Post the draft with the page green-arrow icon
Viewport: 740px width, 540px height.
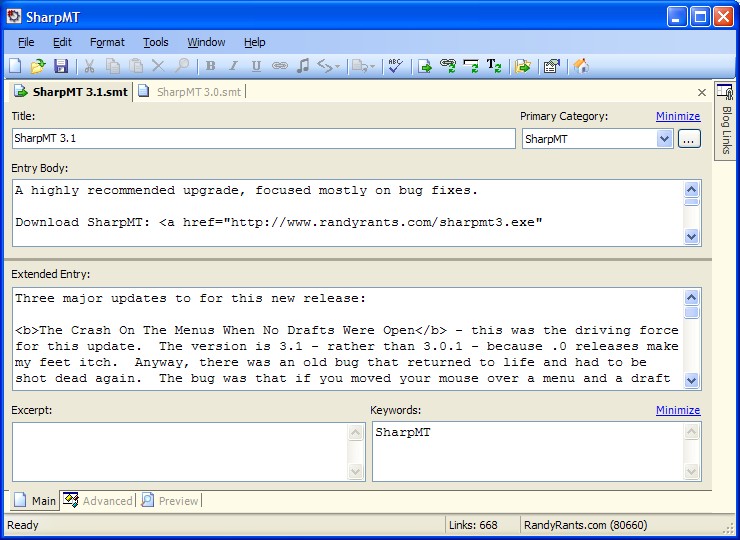tap(425, 66)
